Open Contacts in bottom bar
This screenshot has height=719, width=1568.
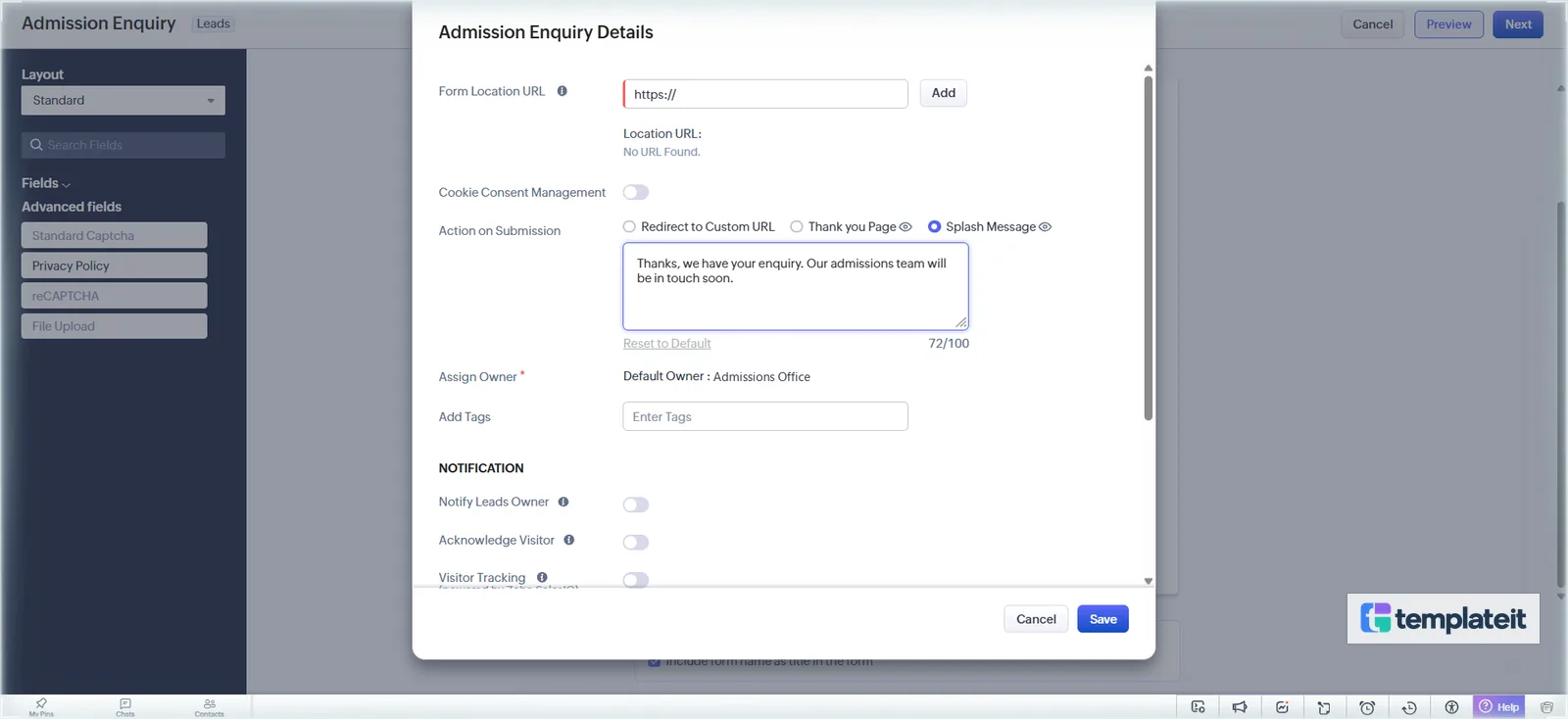pyautogui.click(x=209, y=707)
